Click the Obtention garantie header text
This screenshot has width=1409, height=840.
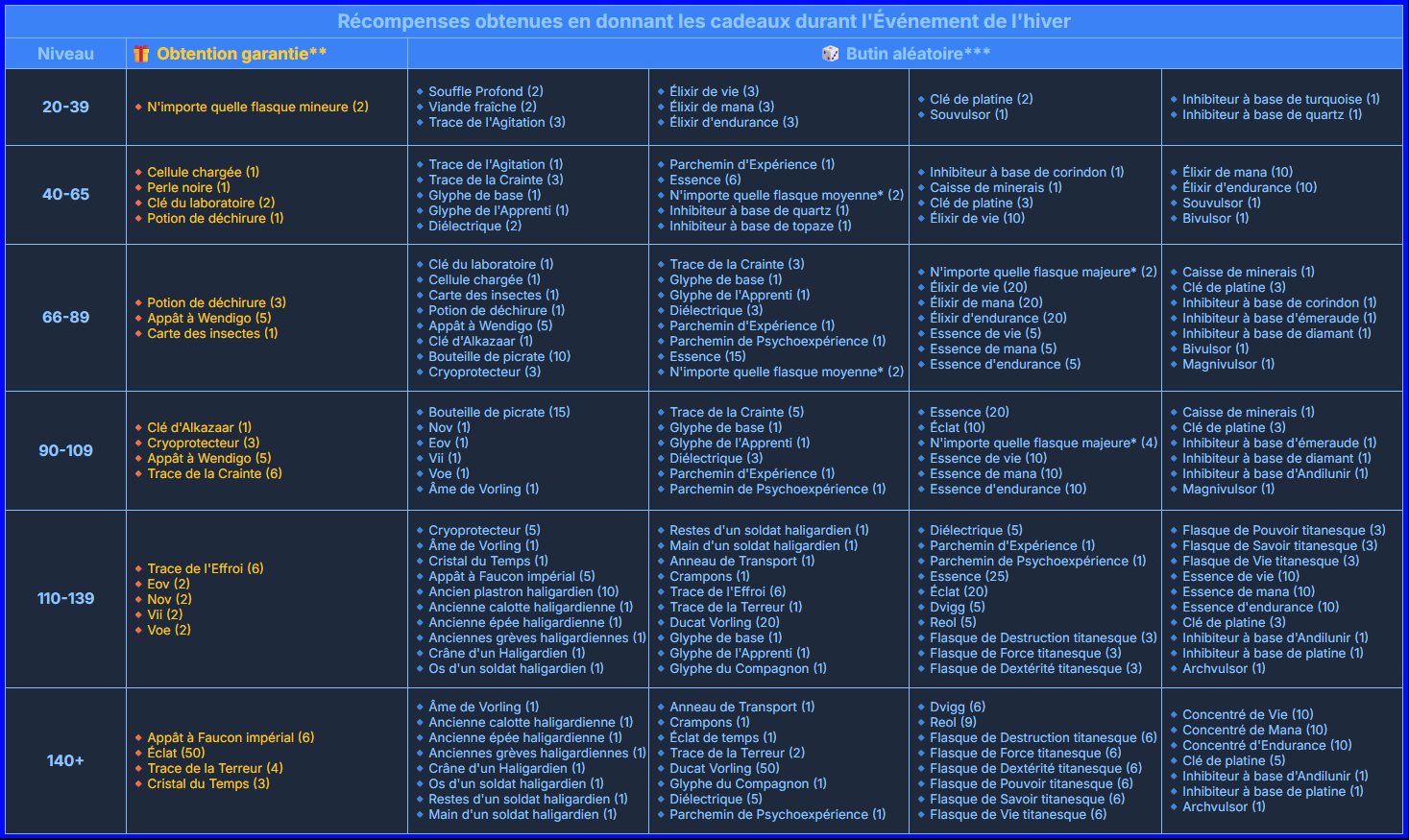click(241, 54)
